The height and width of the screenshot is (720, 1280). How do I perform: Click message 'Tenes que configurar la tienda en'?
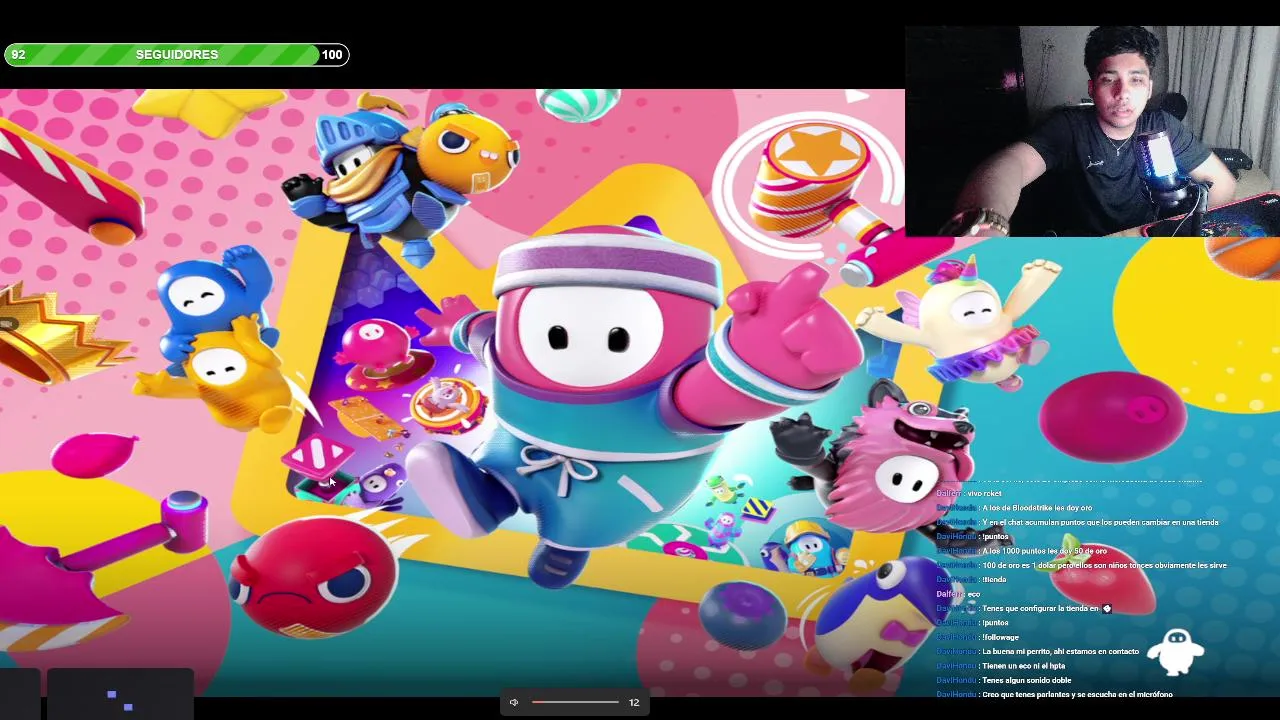pyautogui.click(x=1040, y=608)
